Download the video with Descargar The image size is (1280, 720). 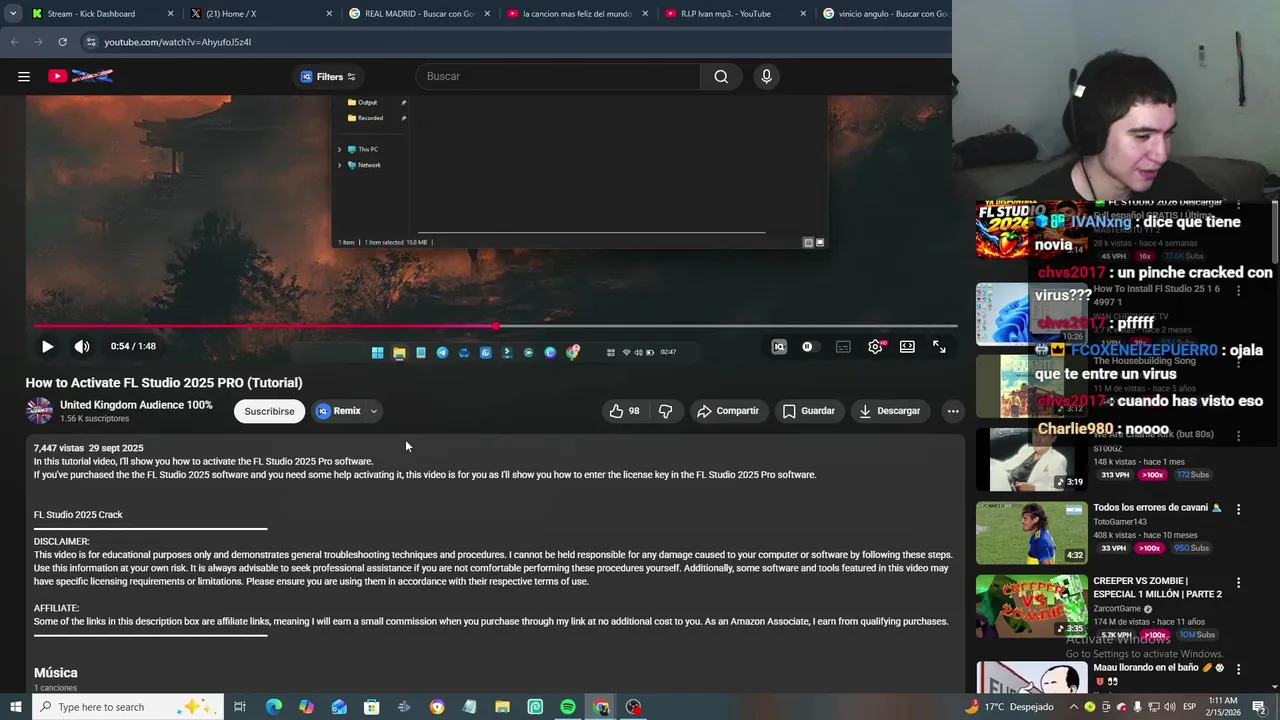point(889,411)
